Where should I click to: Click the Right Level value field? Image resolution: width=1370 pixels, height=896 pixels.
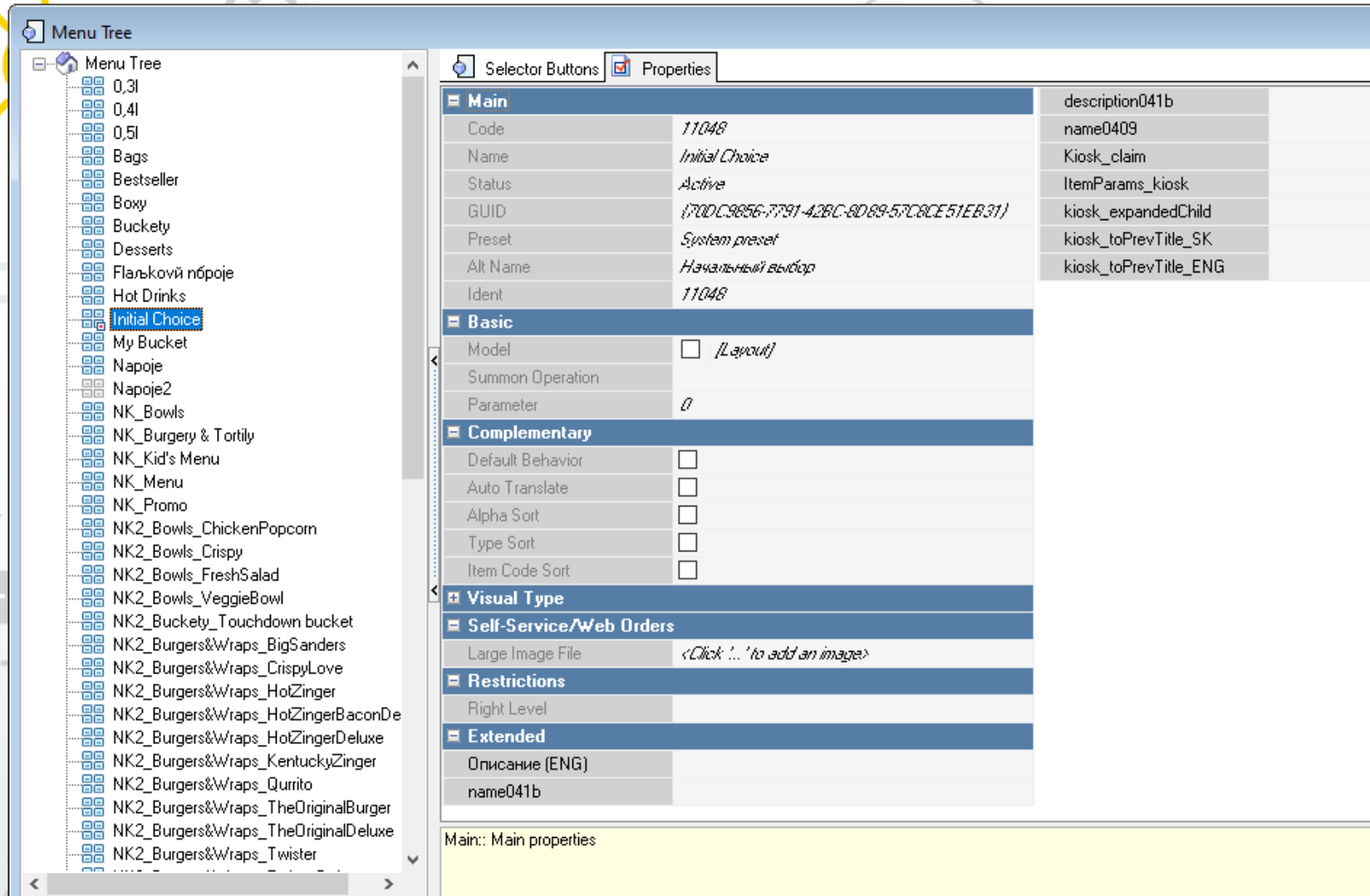tap(852, 708)
